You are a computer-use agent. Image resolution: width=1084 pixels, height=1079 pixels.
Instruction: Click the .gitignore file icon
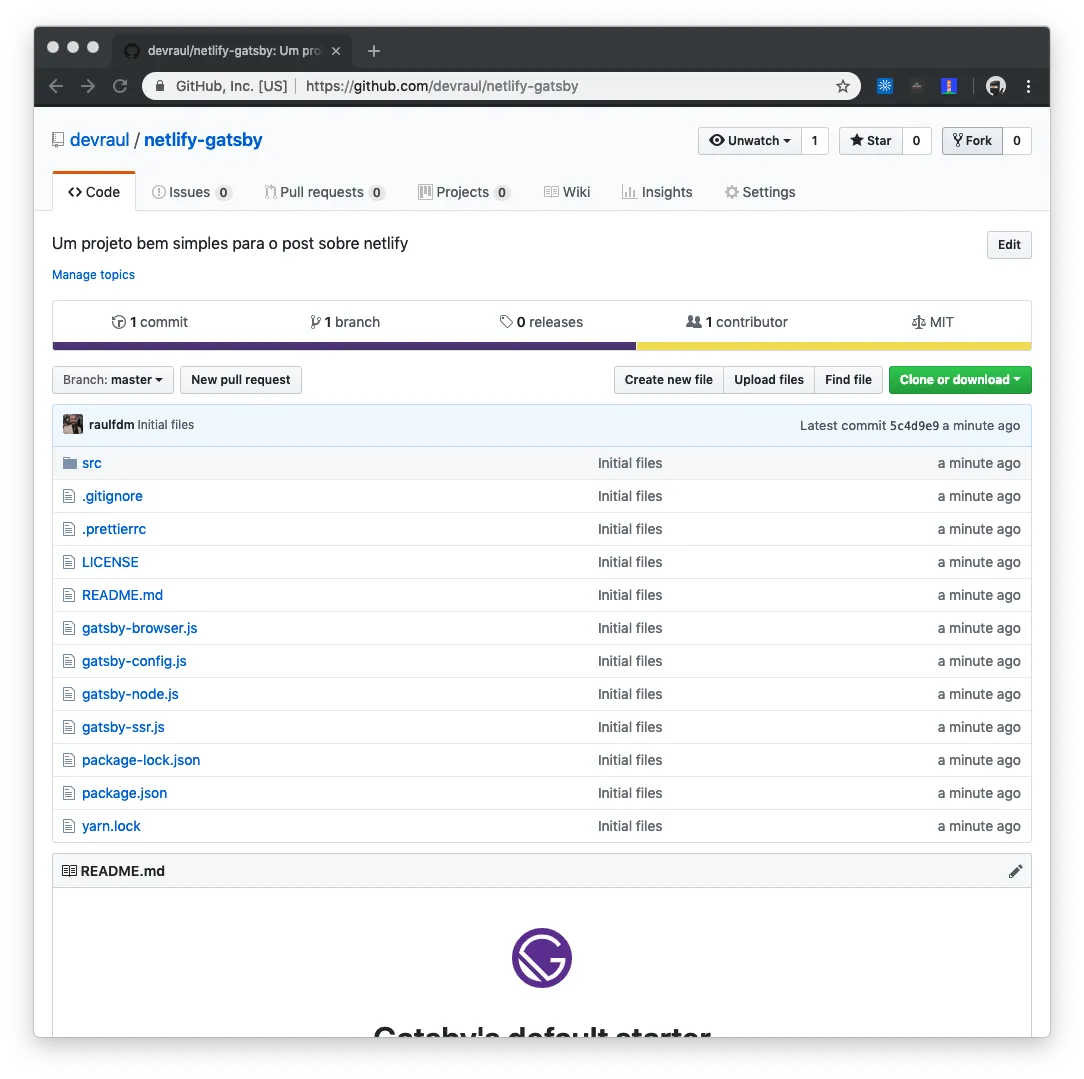tap(68, 496)
